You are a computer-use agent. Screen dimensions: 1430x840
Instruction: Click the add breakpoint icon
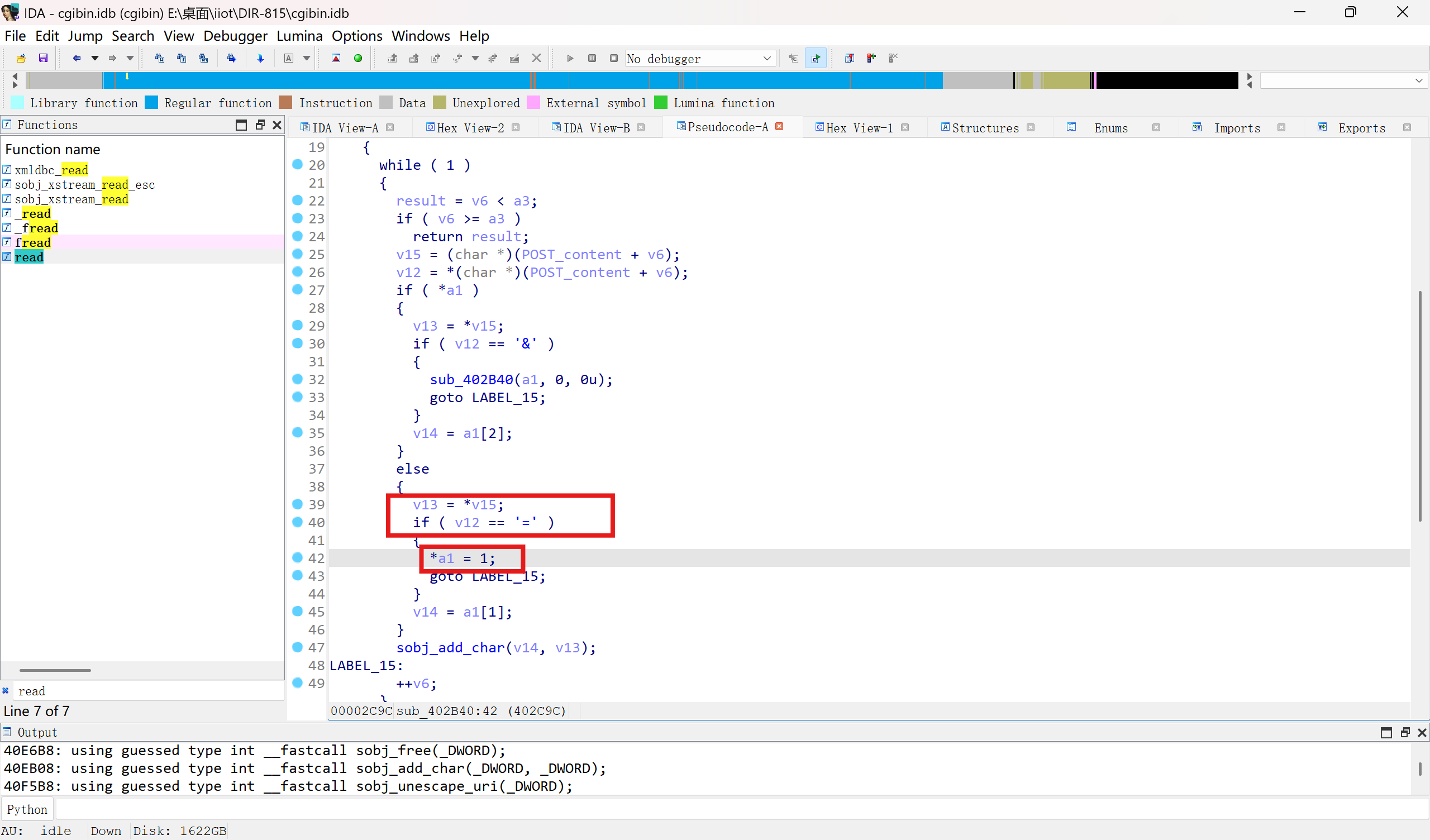pyautogui.click(x=871, y=58)
